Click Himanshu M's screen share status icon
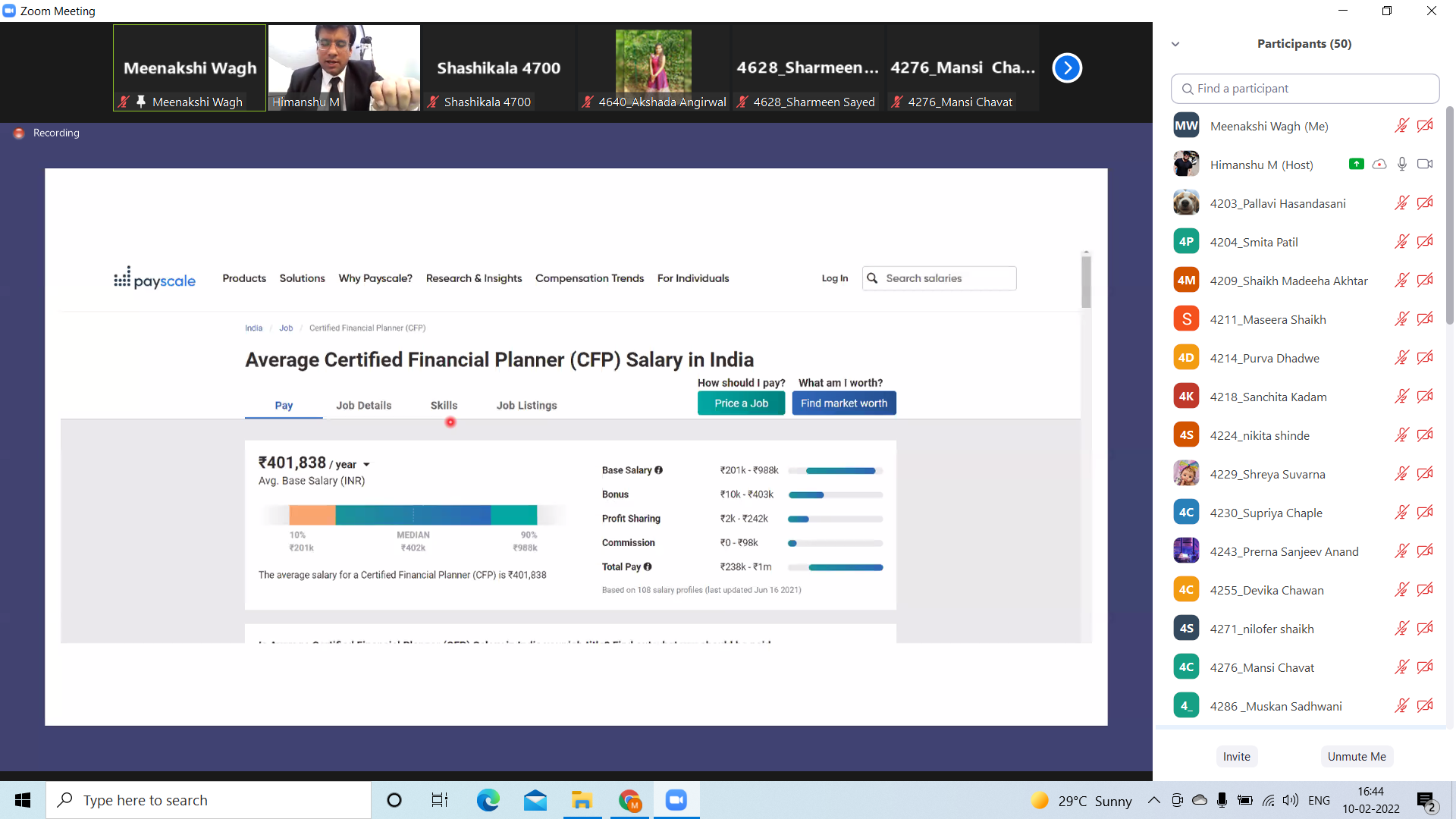 coord(1357,164)
